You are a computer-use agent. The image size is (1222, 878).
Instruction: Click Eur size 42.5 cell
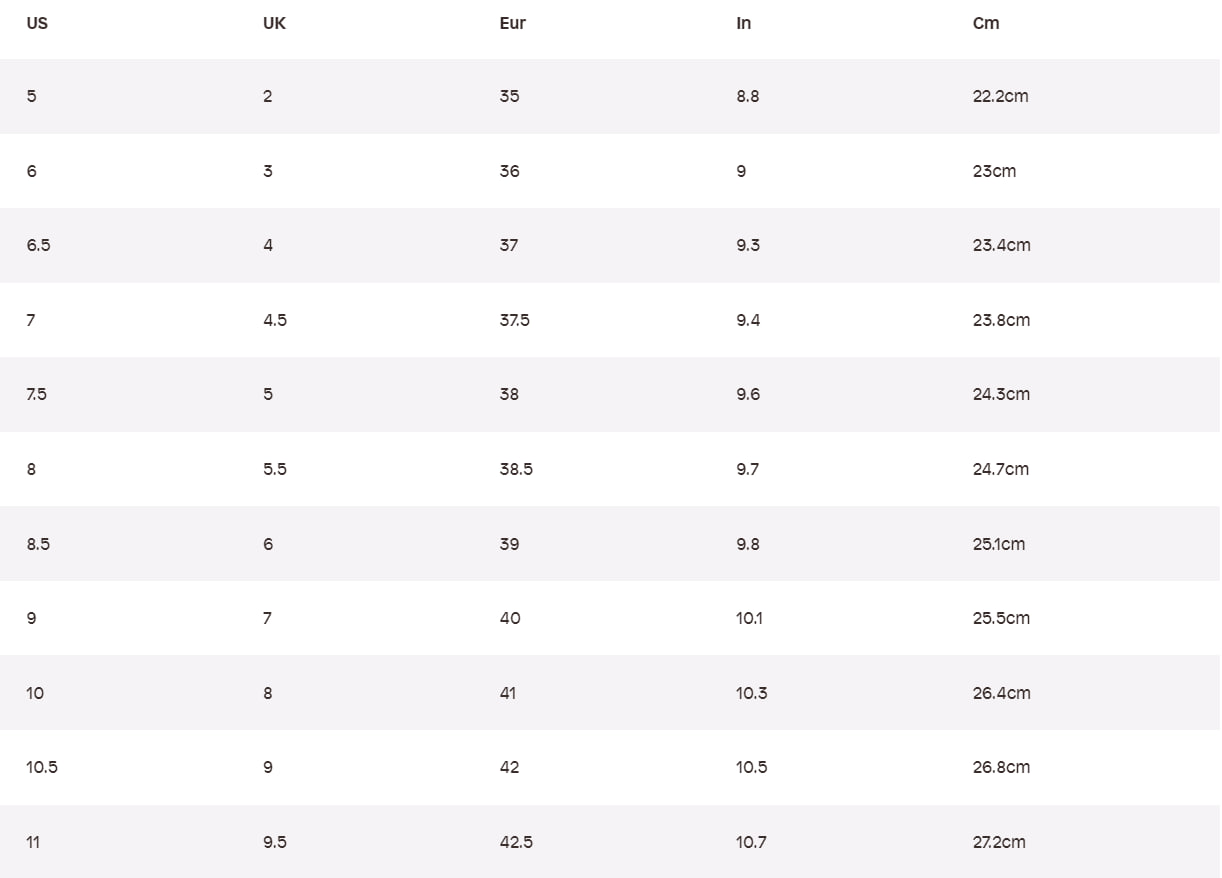point(516,842)
